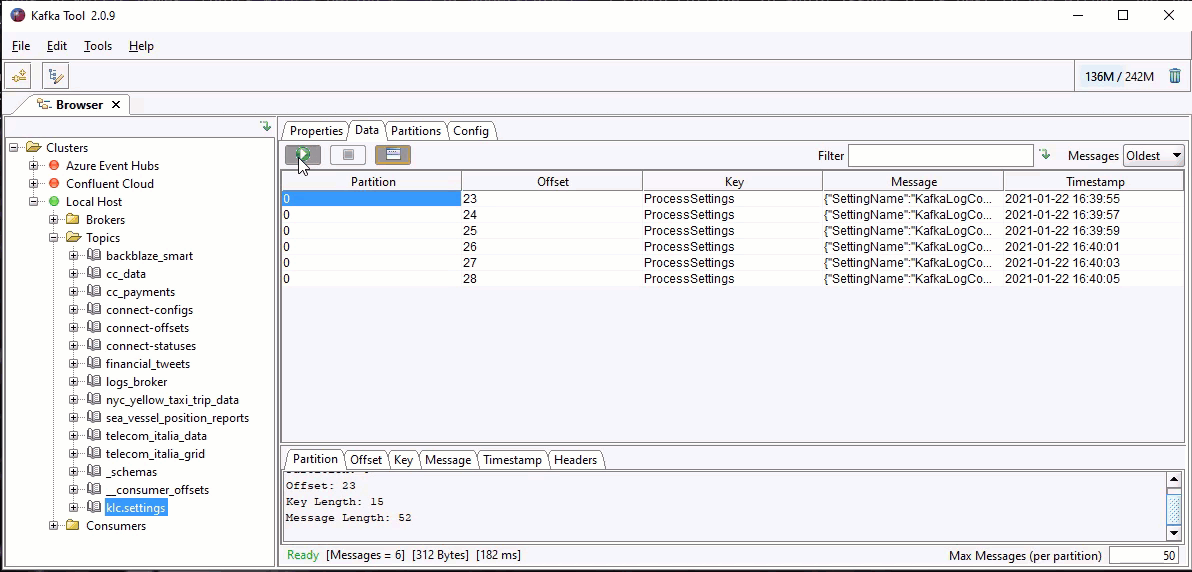Viewport: 1192px width, 572px height.
Task: Expand the Consumers folder node
Action: 53,526
